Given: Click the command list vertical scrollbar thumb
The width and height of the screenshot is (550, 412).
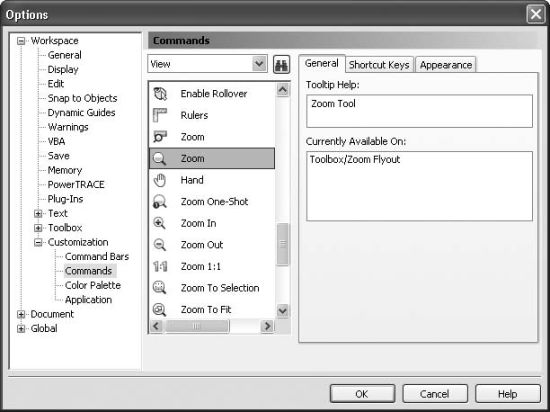Looking at the screenshot, I should click(x=283, y=244).
